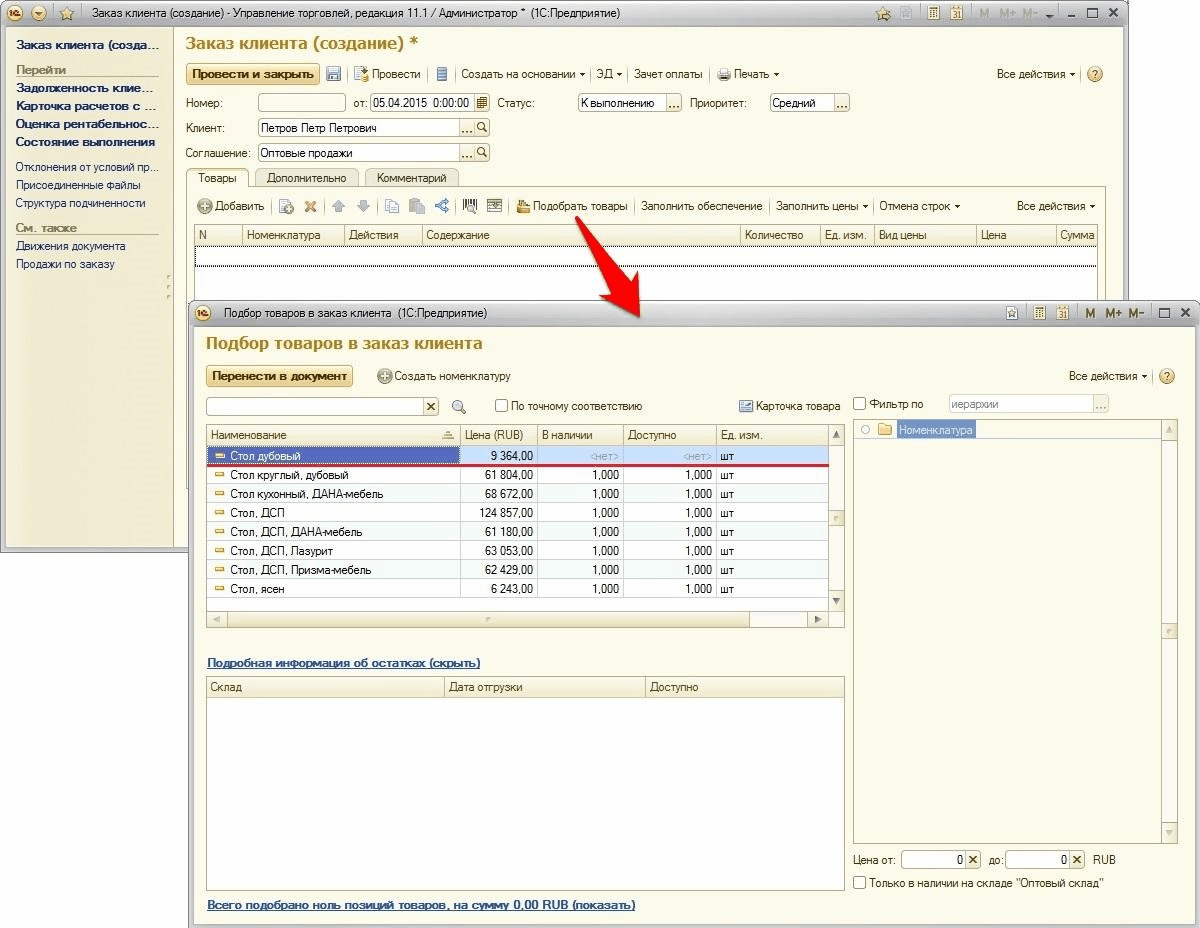Viewport: 1200px width, 928px height.
Task: Click red X delete row icon
Action: pos(310,206)
